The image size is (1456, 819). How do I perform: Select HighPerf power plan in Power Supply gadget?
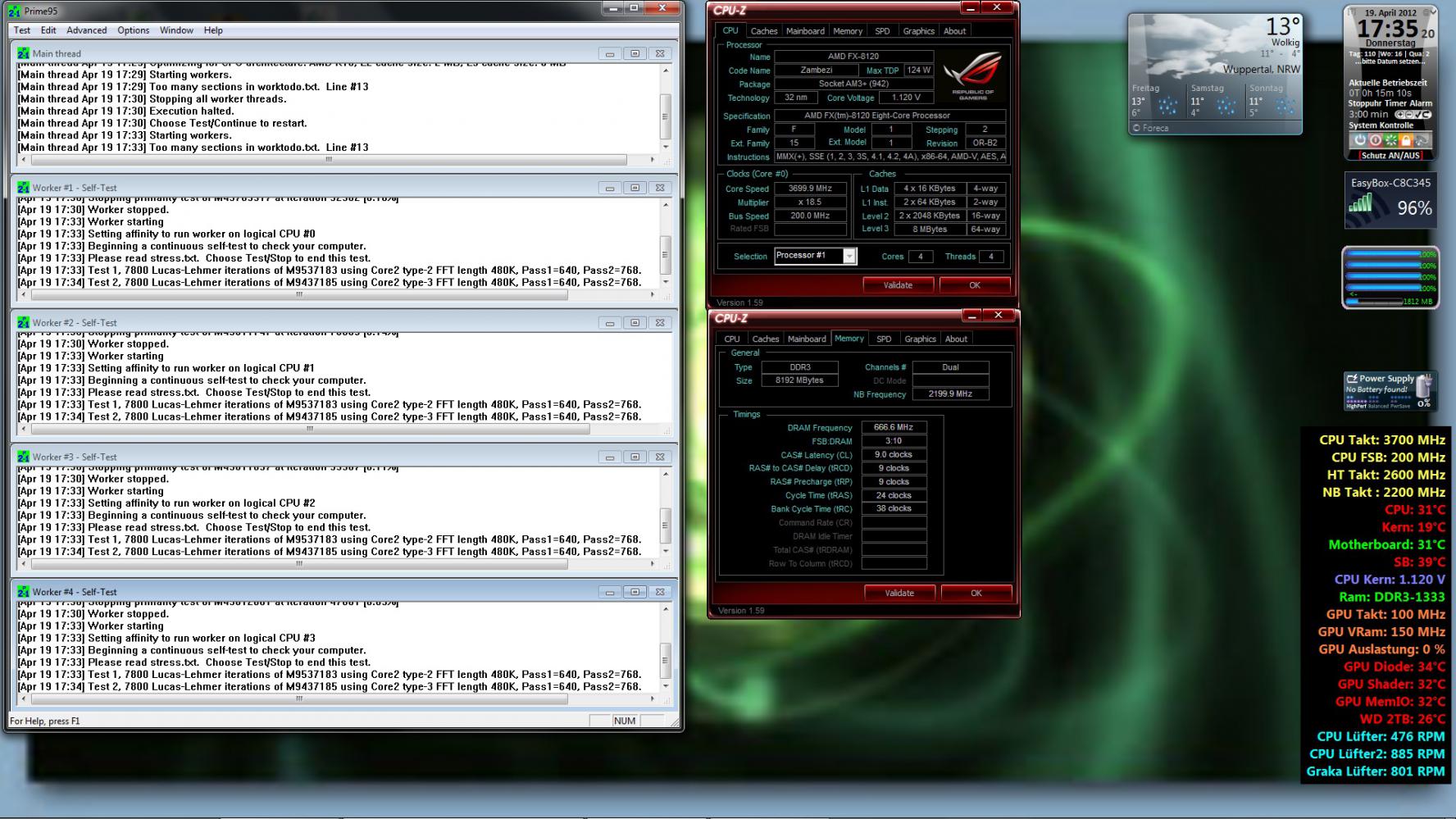point(1356,406)
